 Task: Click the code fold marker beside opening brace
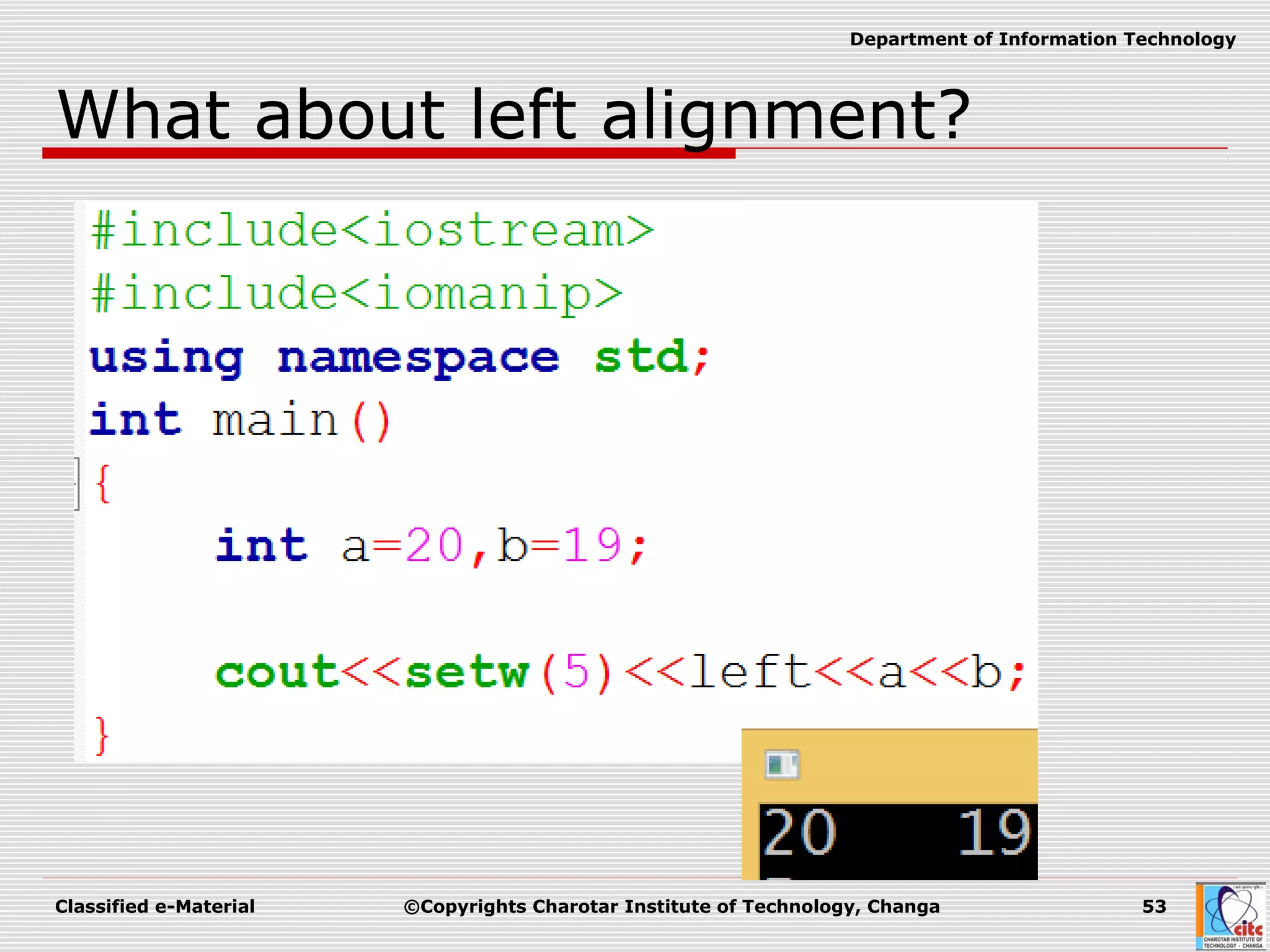(78, 483)
